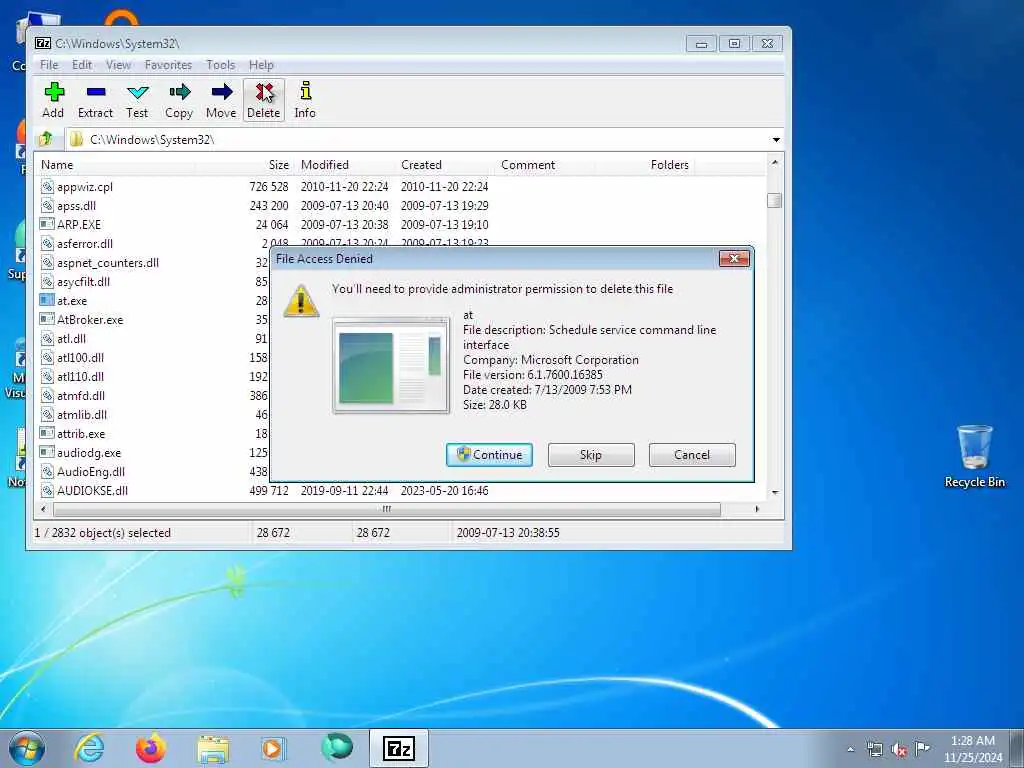This screenshot has width=1024, height=768.
Task: Click the file list scroll down arrow
Action: coord(775,493)
